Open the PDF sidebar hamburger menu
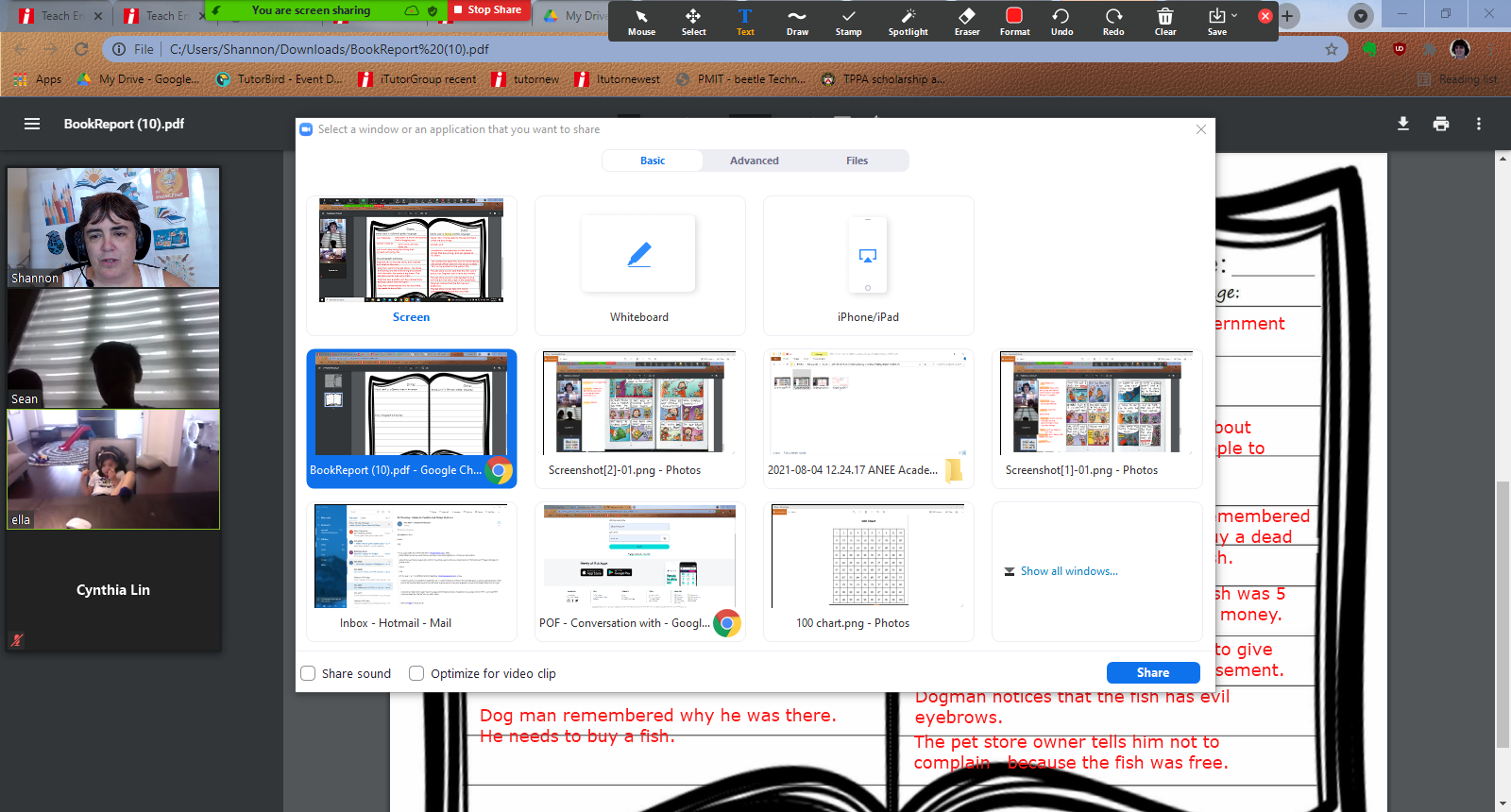 point(32,124)
